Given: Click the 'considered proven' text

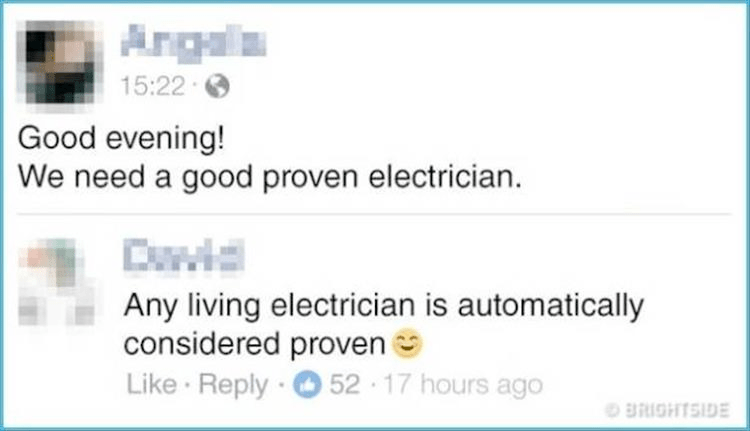Looking at the screenshot, I should [254, 344].
